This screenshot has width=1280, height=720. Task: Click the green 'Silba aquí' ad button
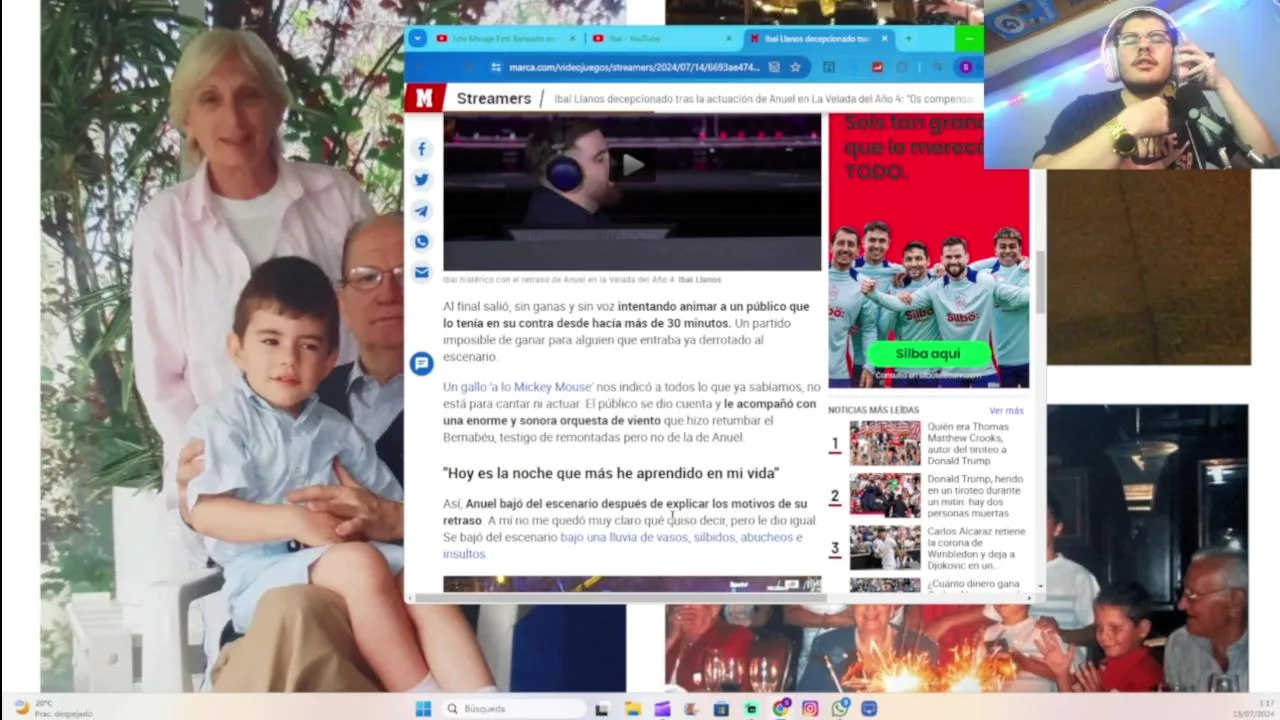click(x=927, y=354)
